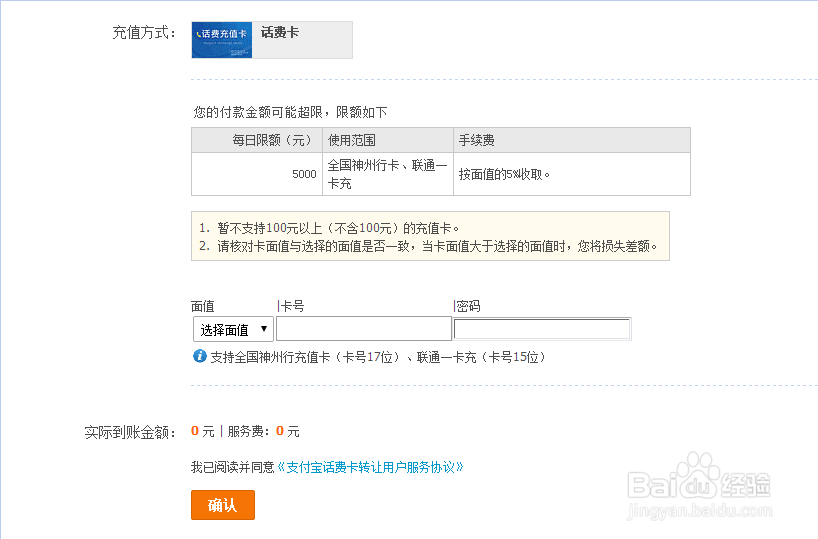Select the 话费卡 recharge method label
Screen dimensions: 818x539
click(x=280, y=33)
